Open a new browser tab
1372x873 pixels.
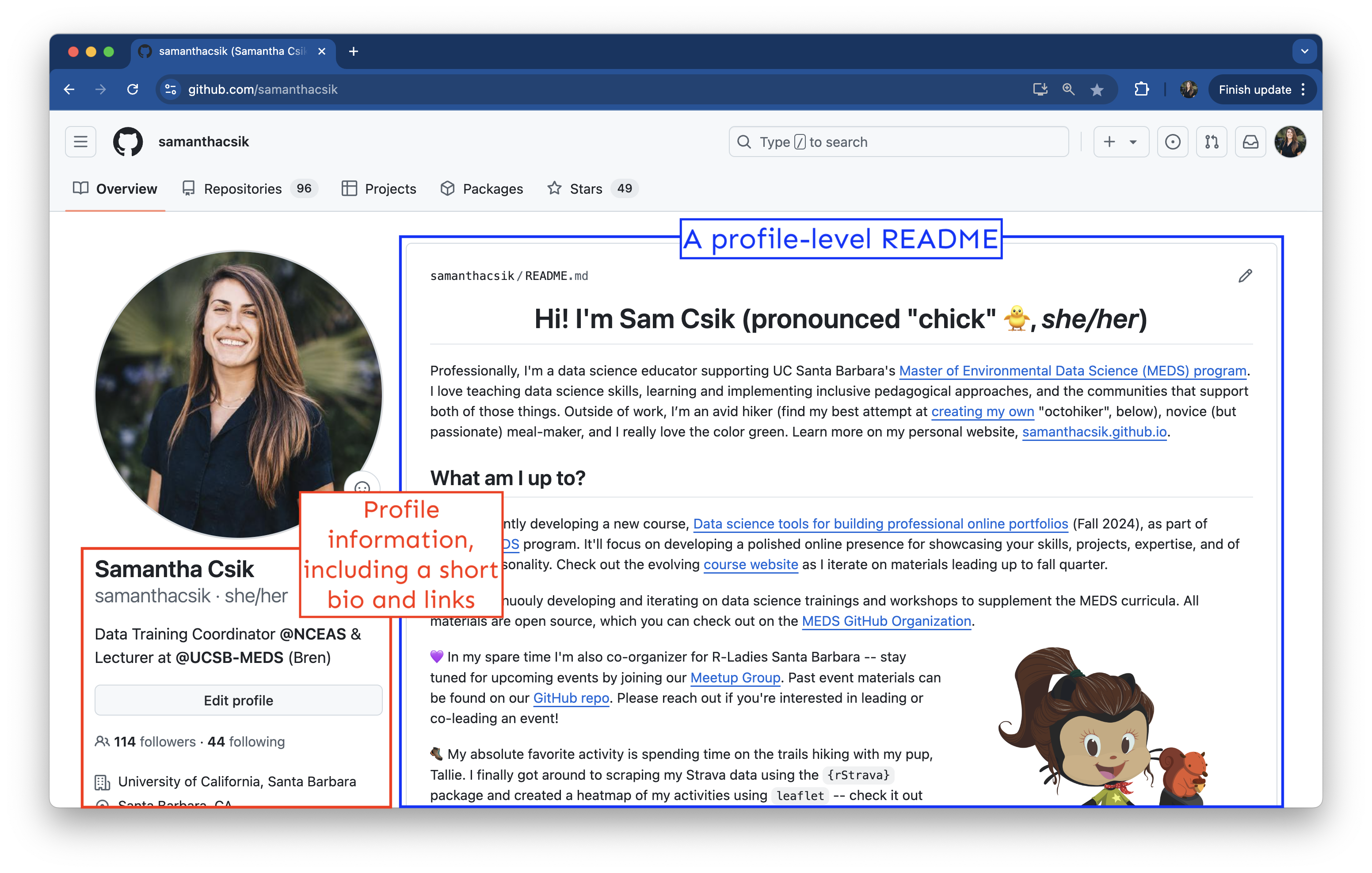click(353, 51)
